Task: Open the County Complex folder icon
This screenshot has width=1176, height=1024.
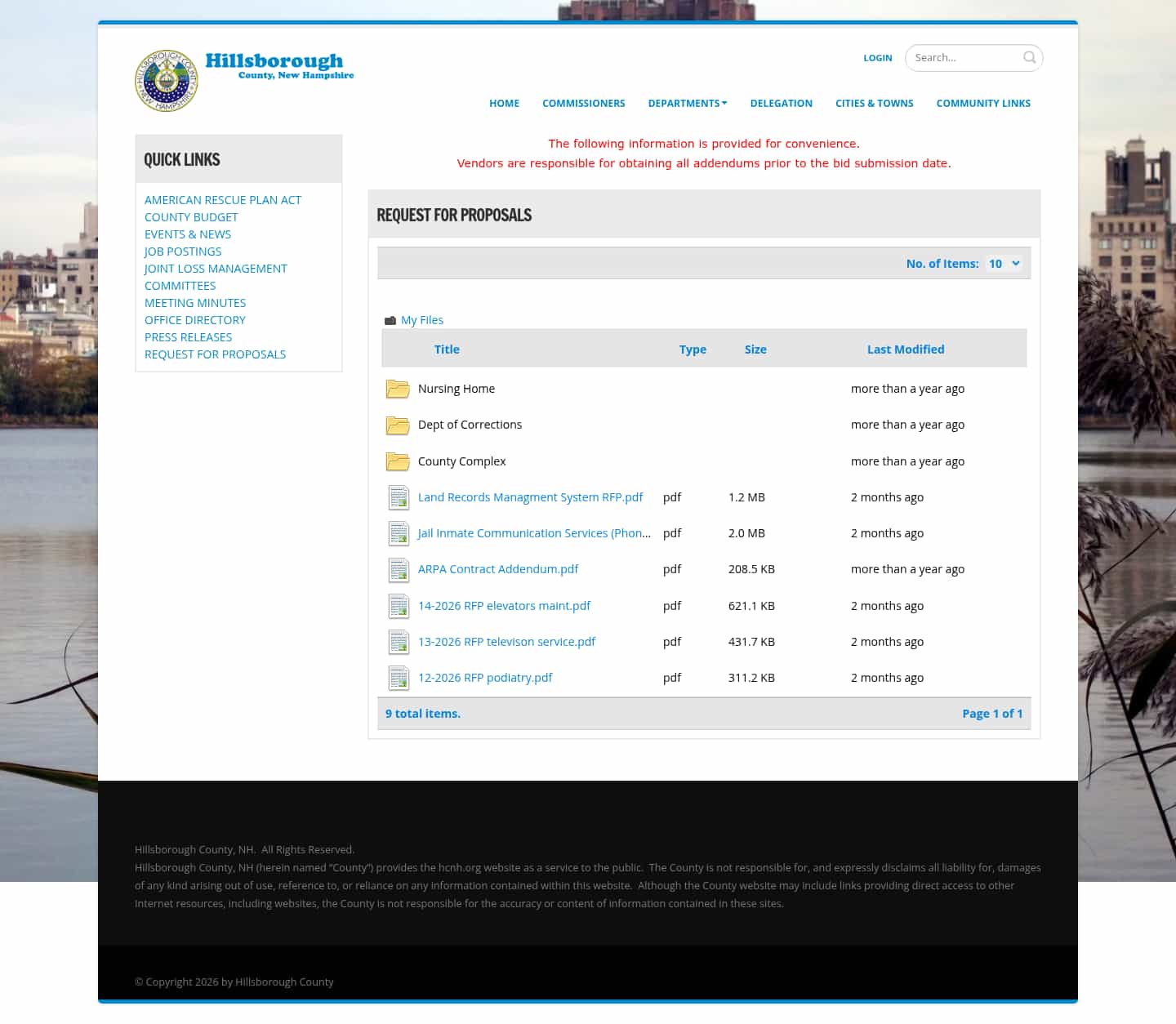Action: point(398,461)
